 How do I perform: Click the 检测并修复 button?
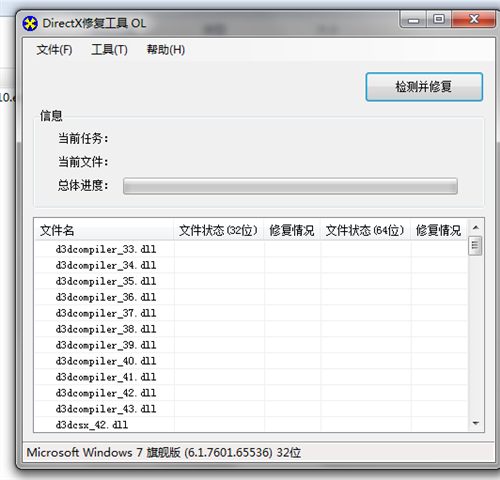tap(424, 87)
